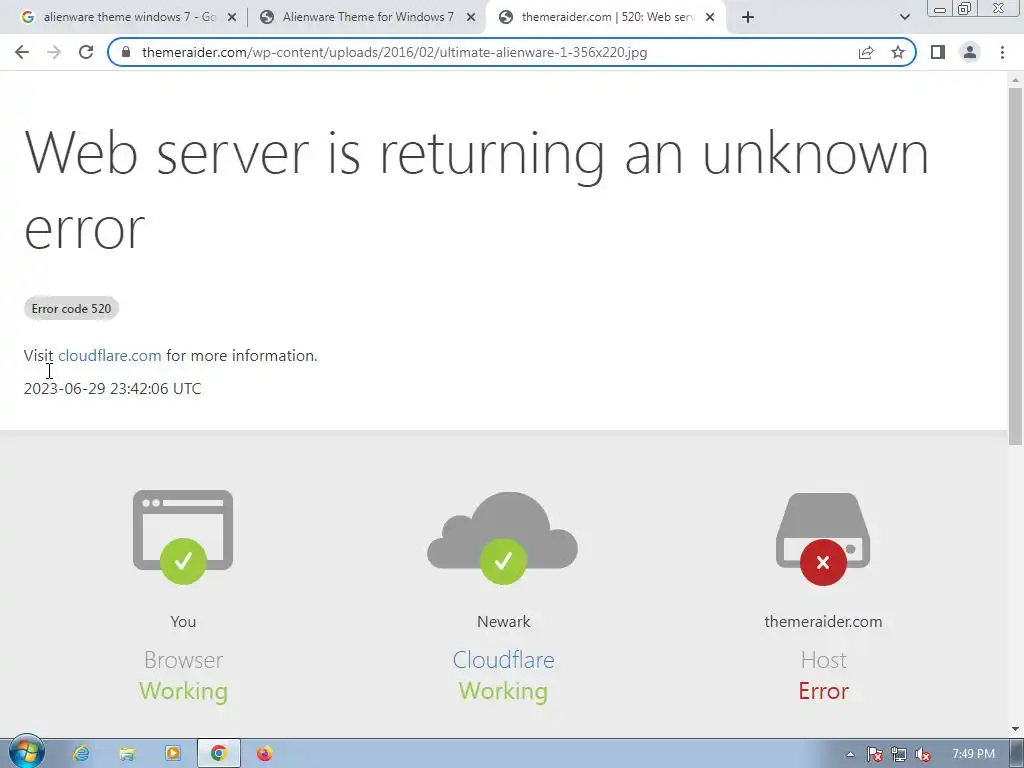Show hidden system tray icons
This screenshot has width=1024, height=768.
tap(850, 754)
